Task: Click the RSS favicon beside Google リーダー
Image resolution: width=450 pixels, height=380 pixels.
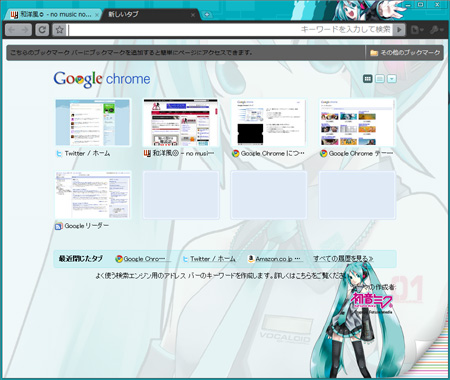Action: 59,226
